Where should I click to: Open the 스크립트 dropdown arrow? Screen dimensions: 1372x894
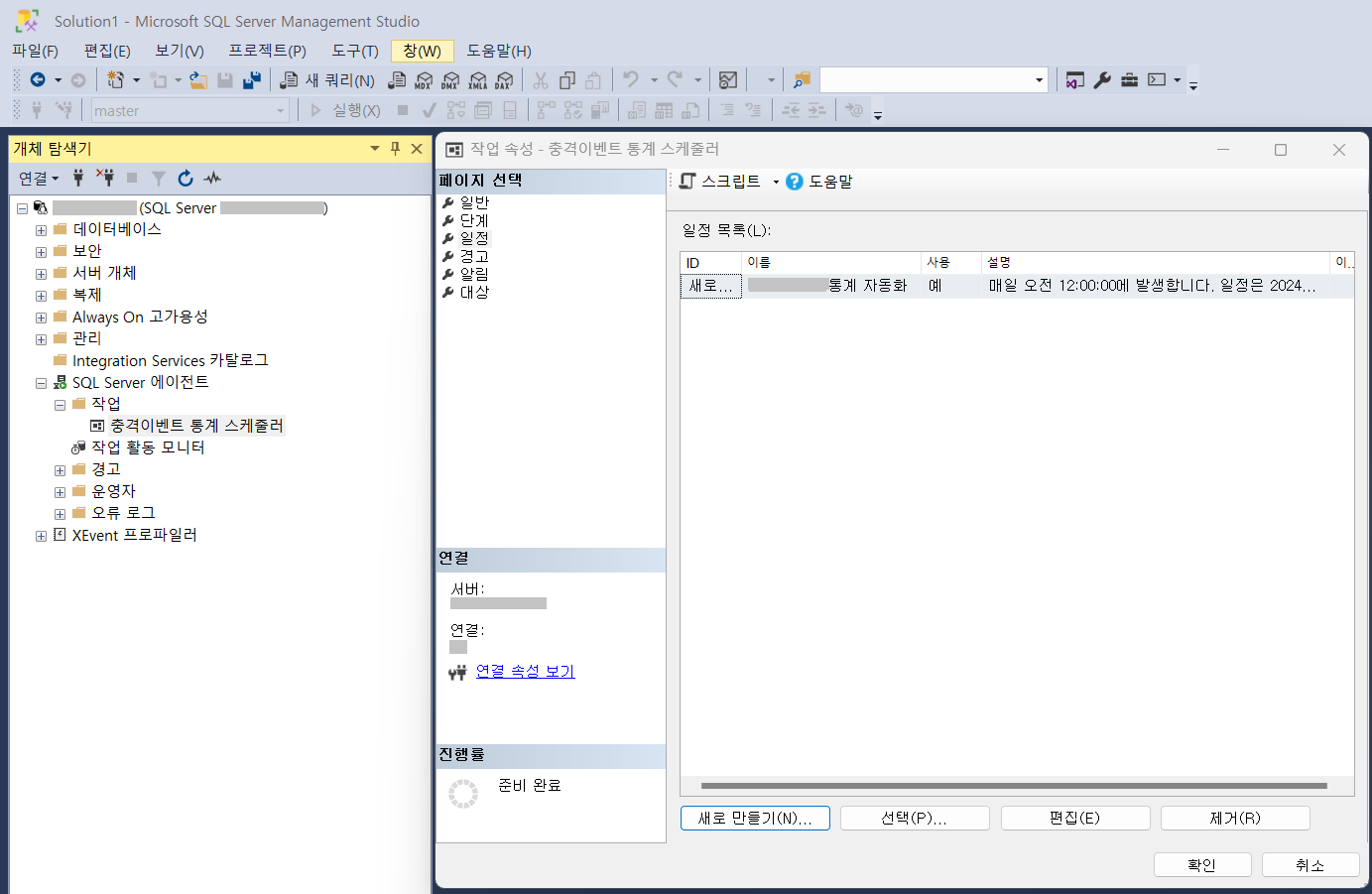pyautogui.click(x=776, y=182)
